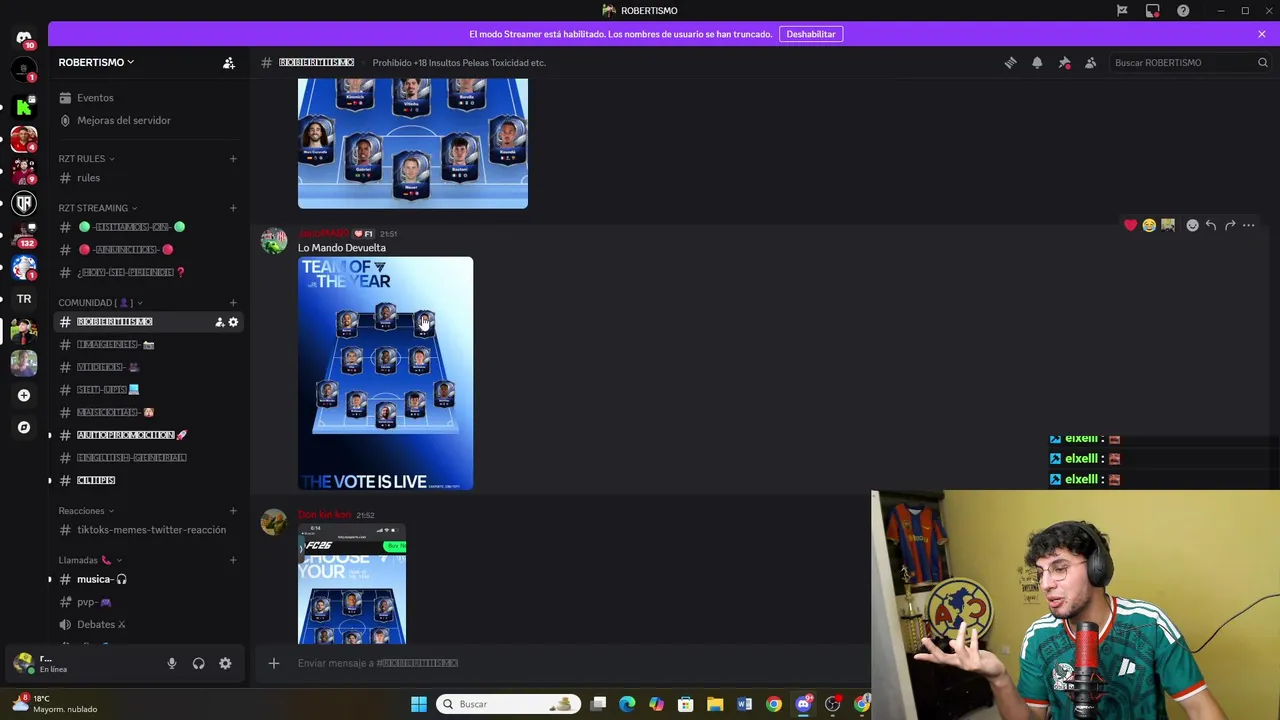Click invite people icon beside ROBERTISMO header

pos(229,63)
